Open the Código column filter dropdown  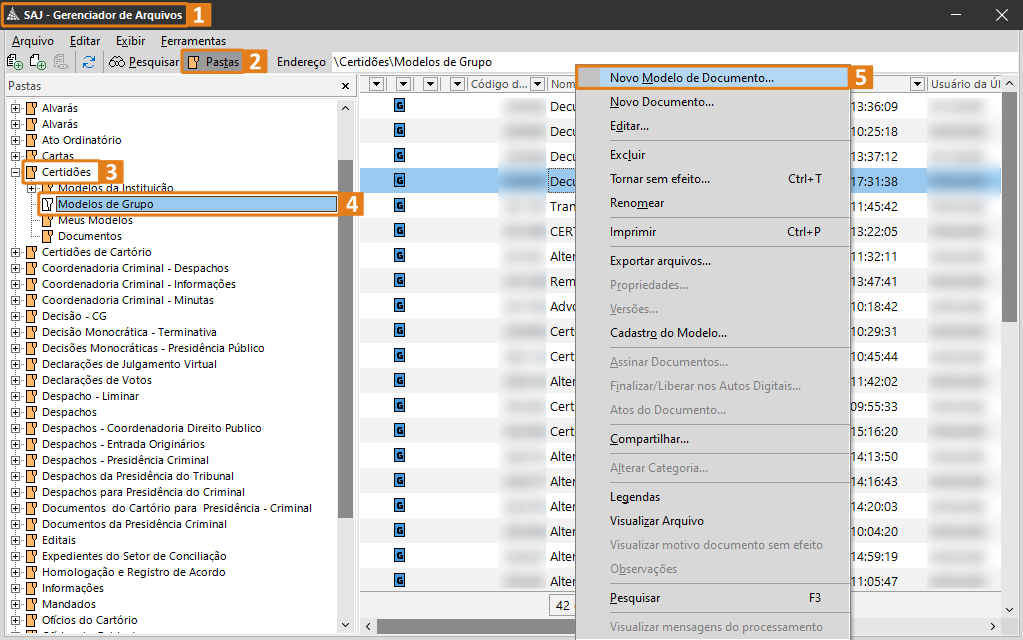538,84
